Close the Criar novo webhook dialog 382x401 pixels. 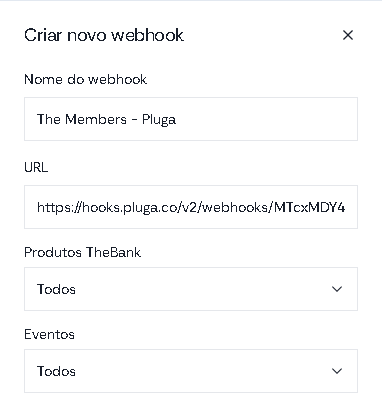[348, 35]
